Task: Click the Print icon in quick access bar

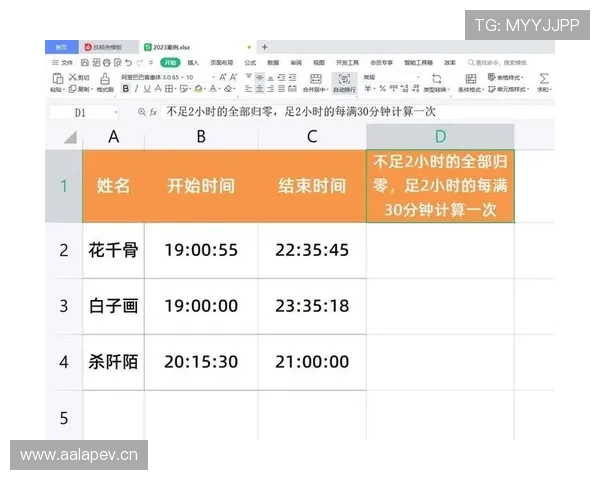Action: (107, 63)
